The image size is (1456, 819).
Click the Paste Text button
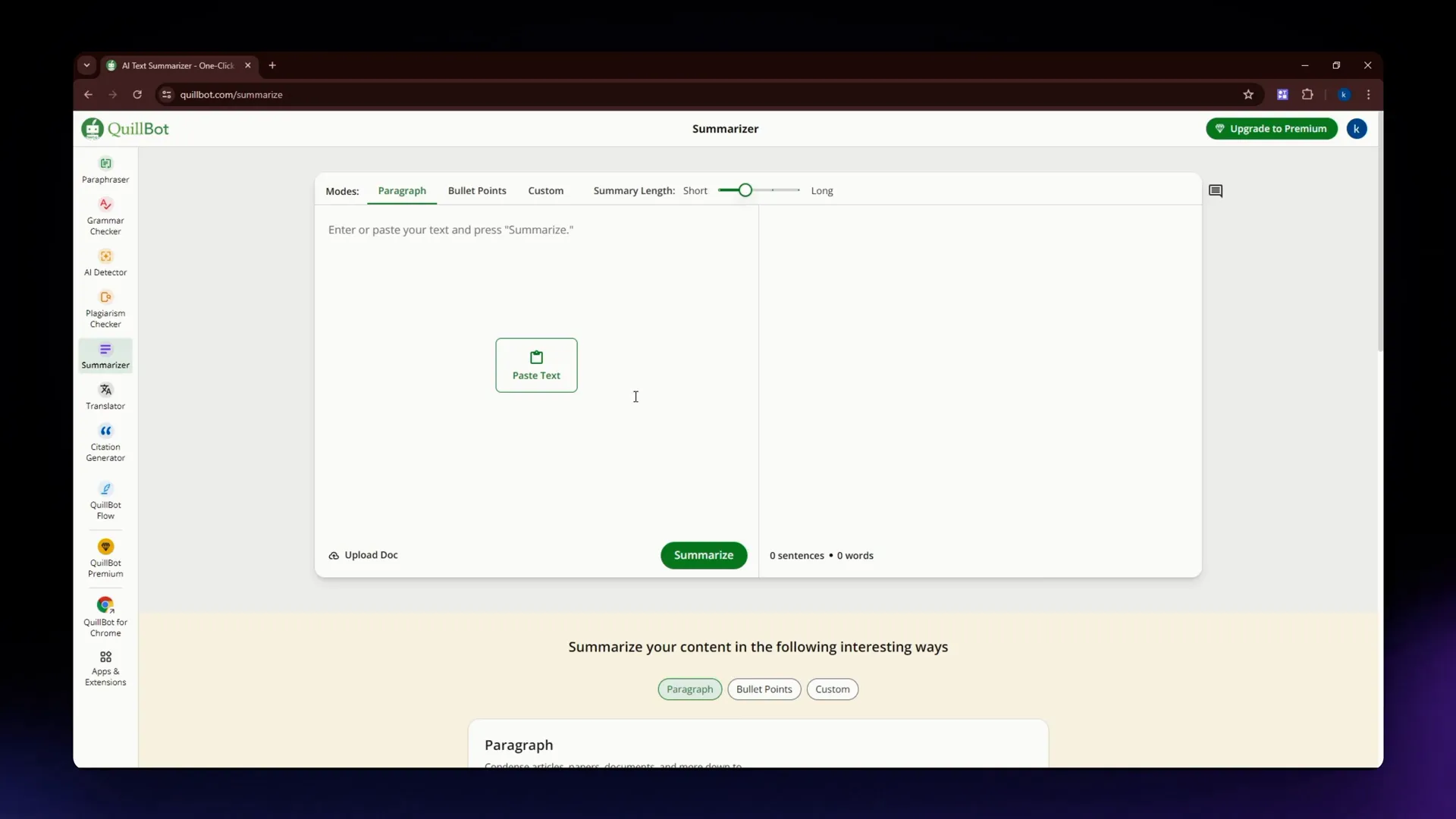pyautogui.click(x=536, y=366)
